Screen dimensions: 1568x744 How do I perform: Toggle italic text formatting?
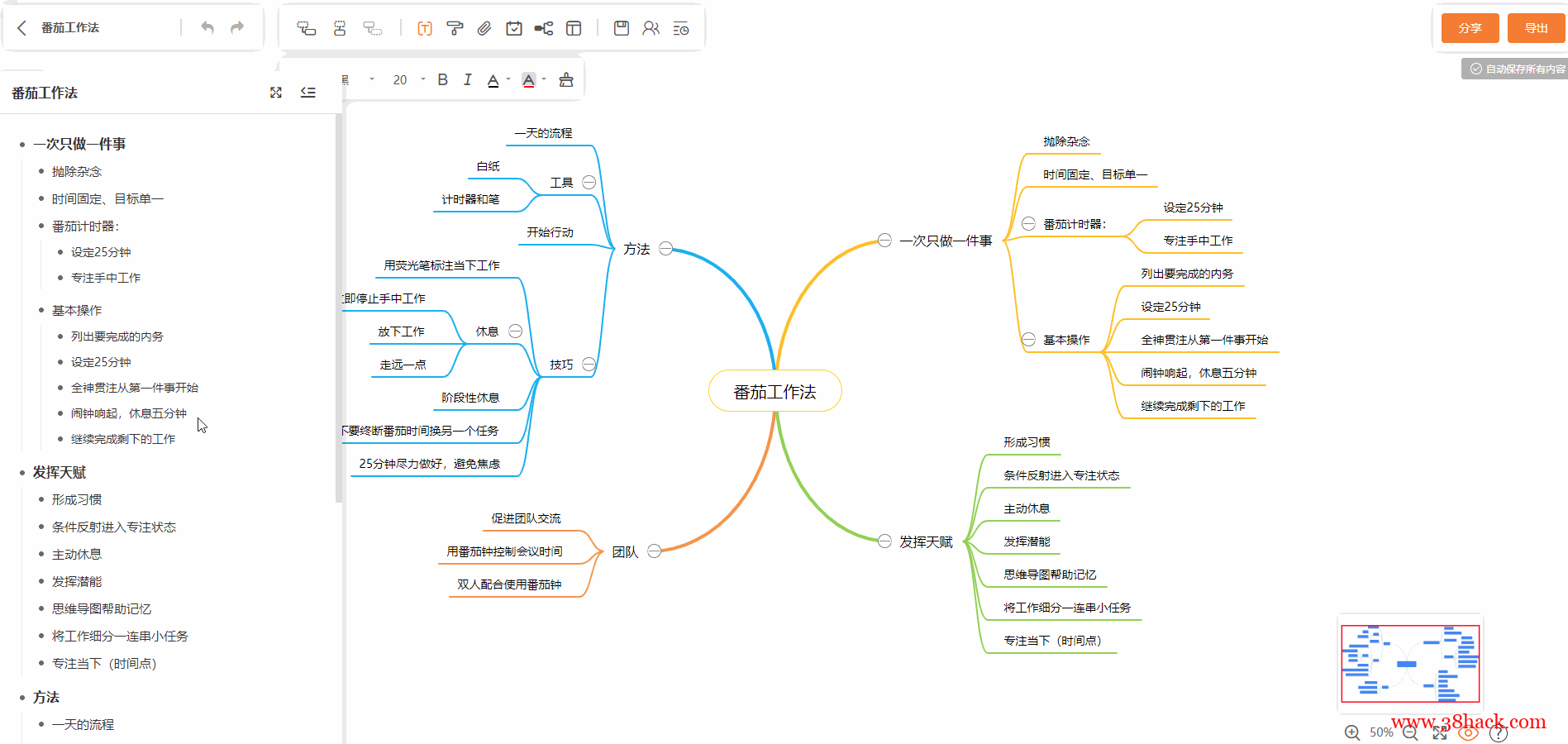pos(468,80)
